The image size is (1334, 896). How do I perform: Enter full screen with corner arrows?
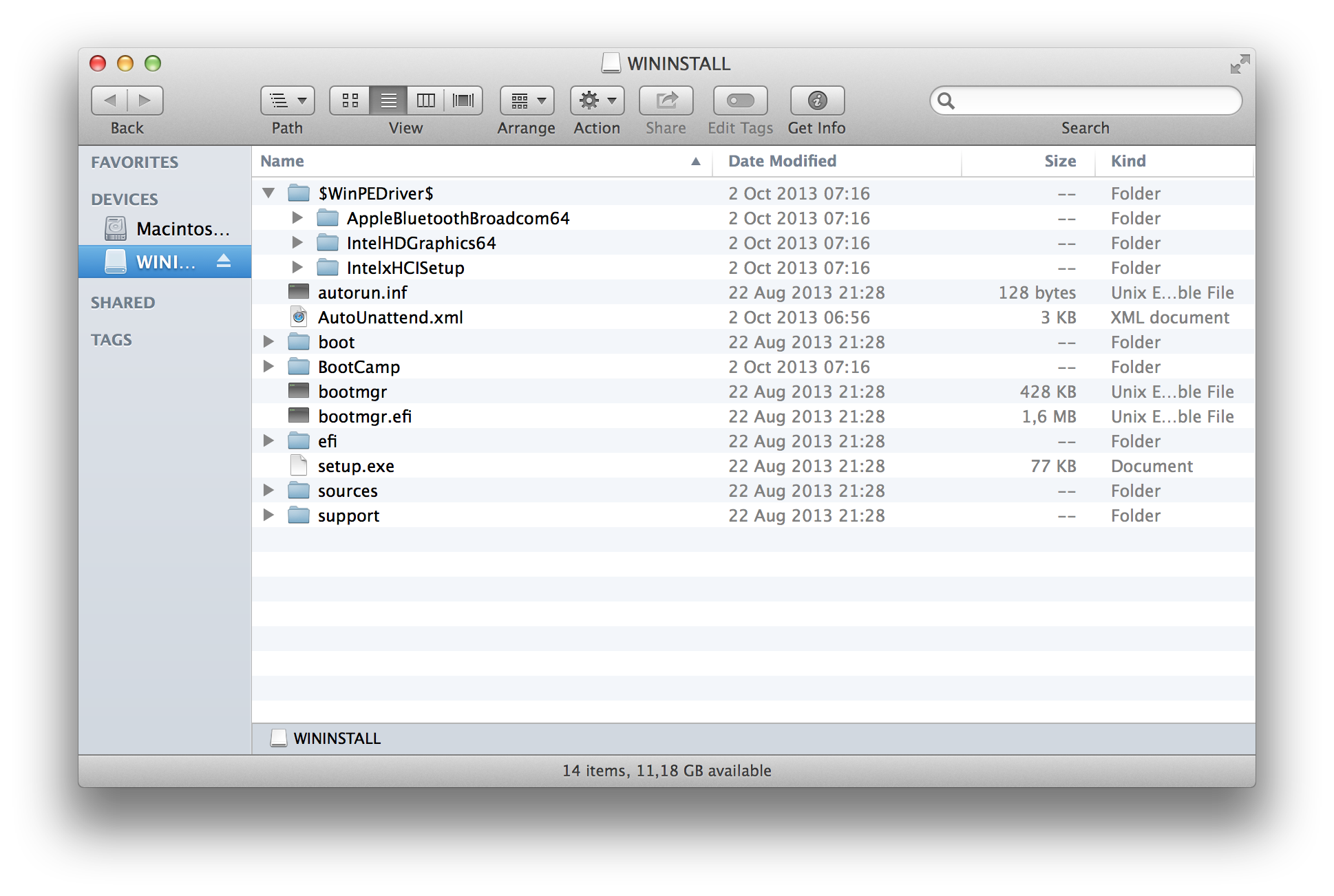[x=1239, y=64]
